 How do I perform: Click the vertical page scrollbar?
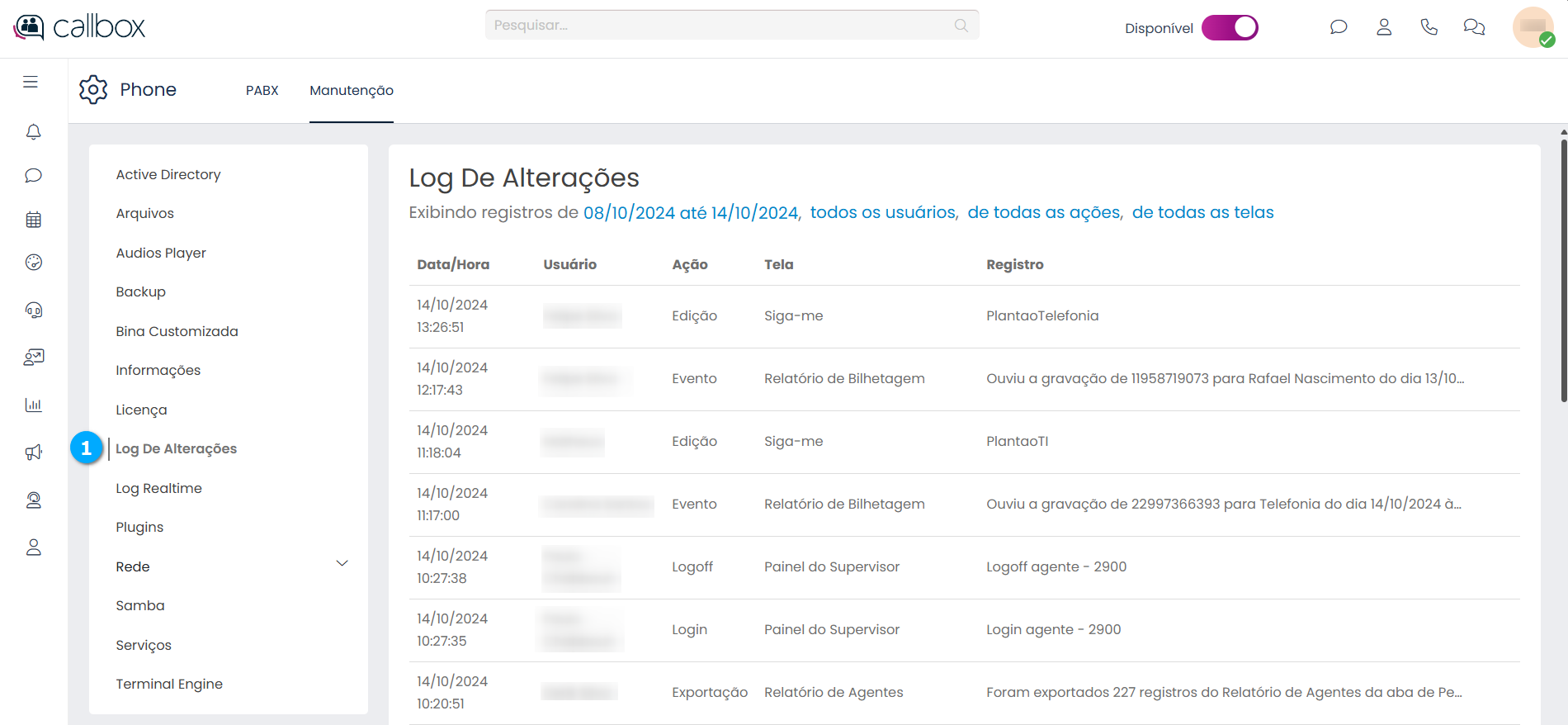pyautogui.click(x=1563, y=272)
